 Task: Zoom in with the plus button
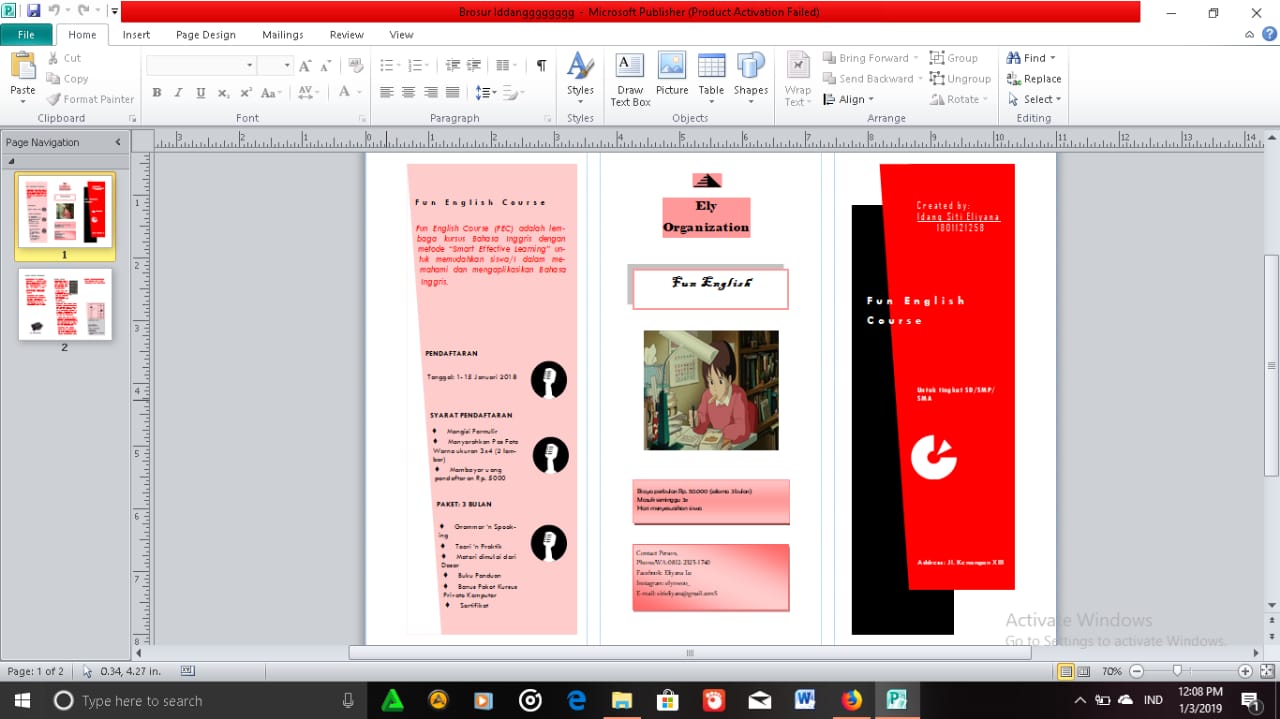point(1245,672)
